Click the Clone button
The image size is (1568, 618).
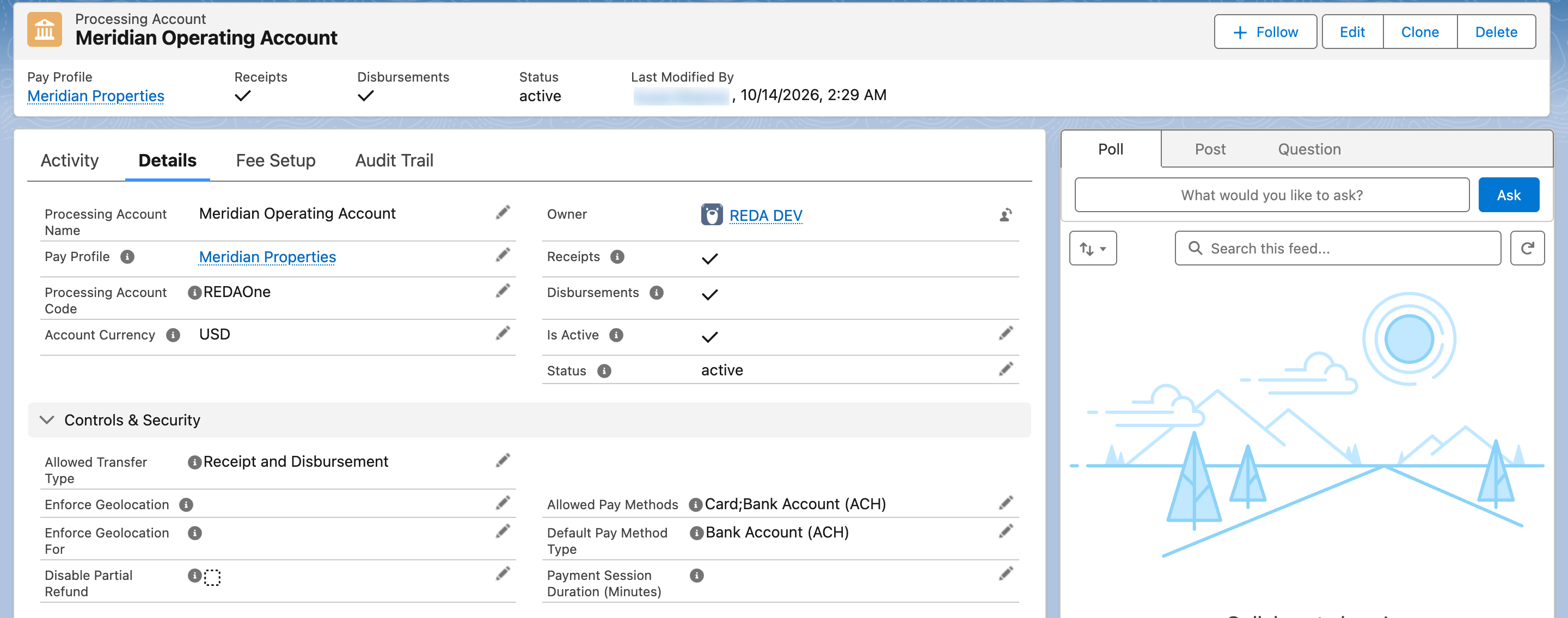(x=1420, y=32)
